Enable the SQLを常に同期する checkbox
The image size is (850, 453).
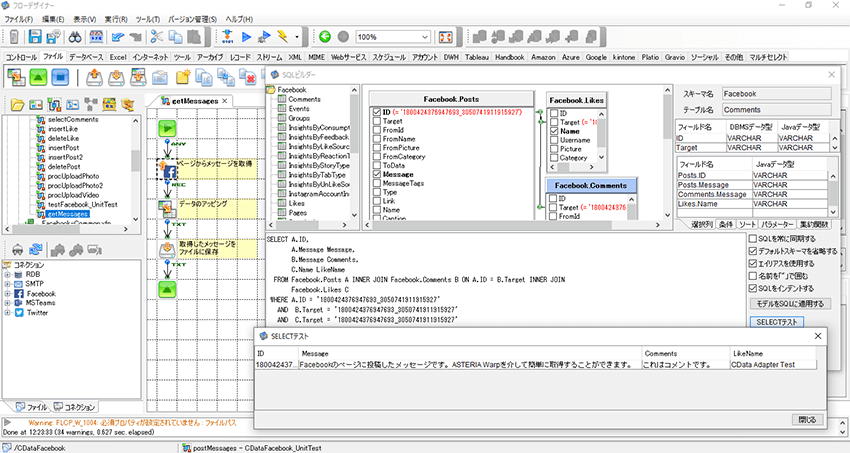coord(752,238)
